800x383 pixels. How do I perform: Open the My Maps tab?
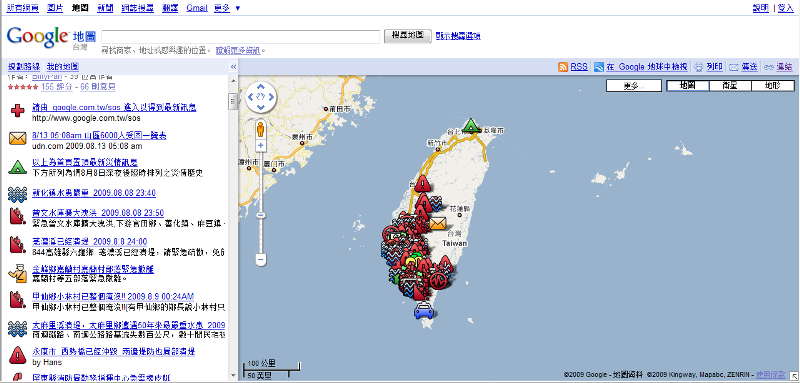click(x=62, y=67)
